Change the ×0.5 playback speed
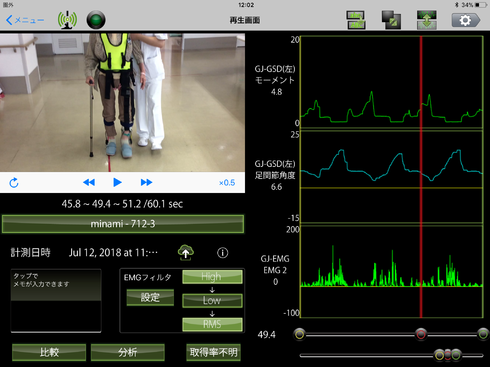This screenshot has width=490, height=367. pyautogui.click(x=227, y=183)
